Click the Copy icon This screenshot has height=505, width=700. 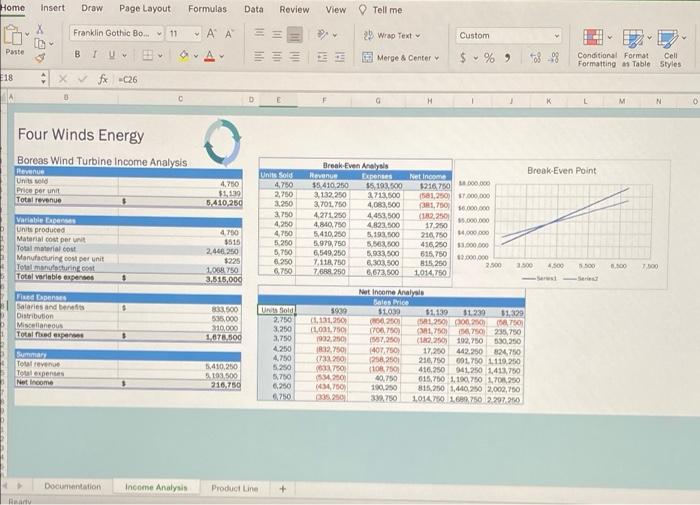40,43
